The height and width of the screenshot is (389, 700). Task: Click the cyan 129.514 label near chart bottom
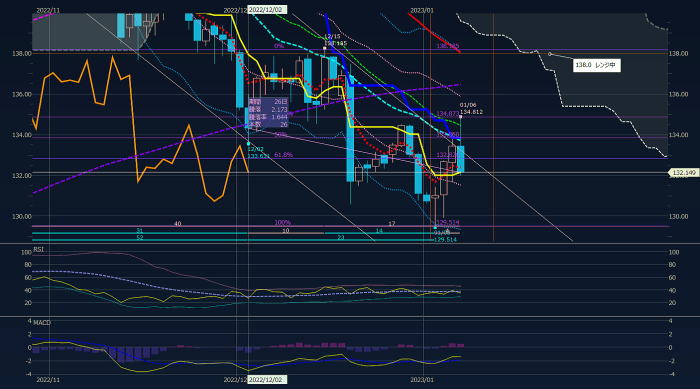446,240
